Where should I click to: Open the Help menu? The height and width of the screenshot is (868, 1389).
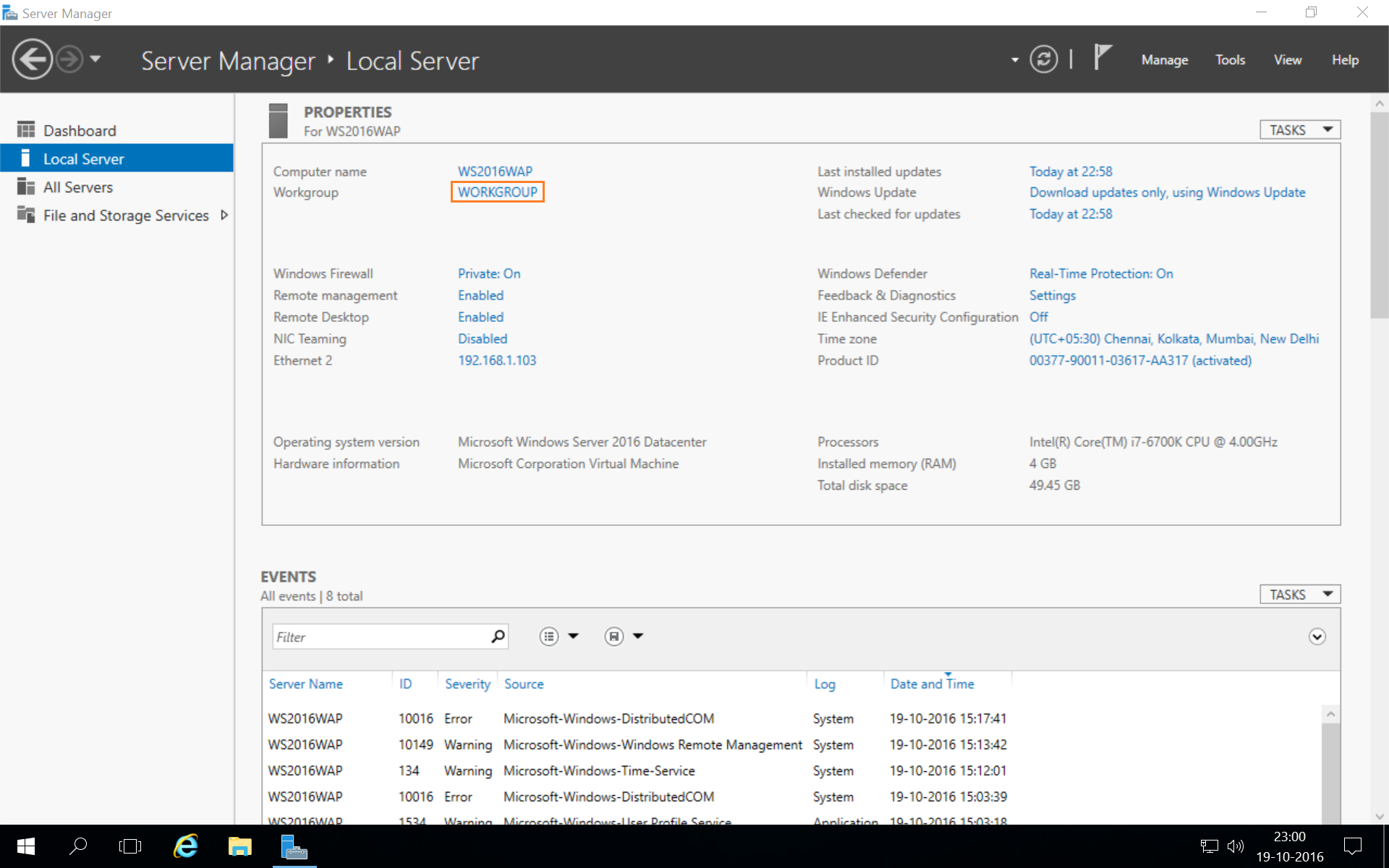pos(1345,60)
